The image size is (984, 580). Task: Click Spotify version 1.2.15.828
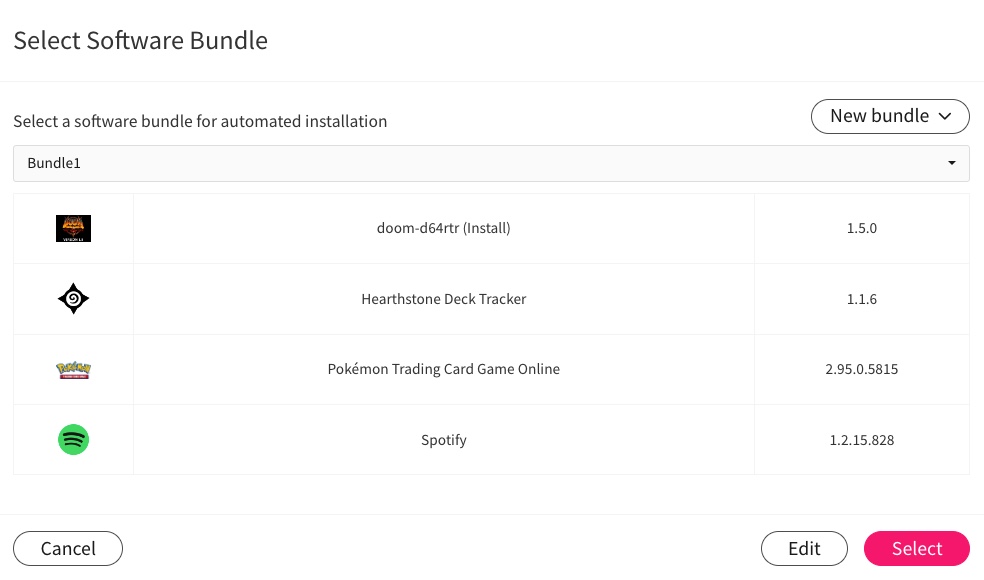862,440
